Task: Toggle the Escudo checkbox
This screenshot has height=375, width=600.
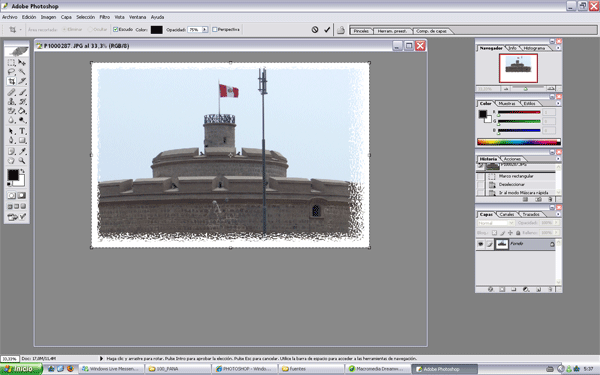Action: [116, 29]
